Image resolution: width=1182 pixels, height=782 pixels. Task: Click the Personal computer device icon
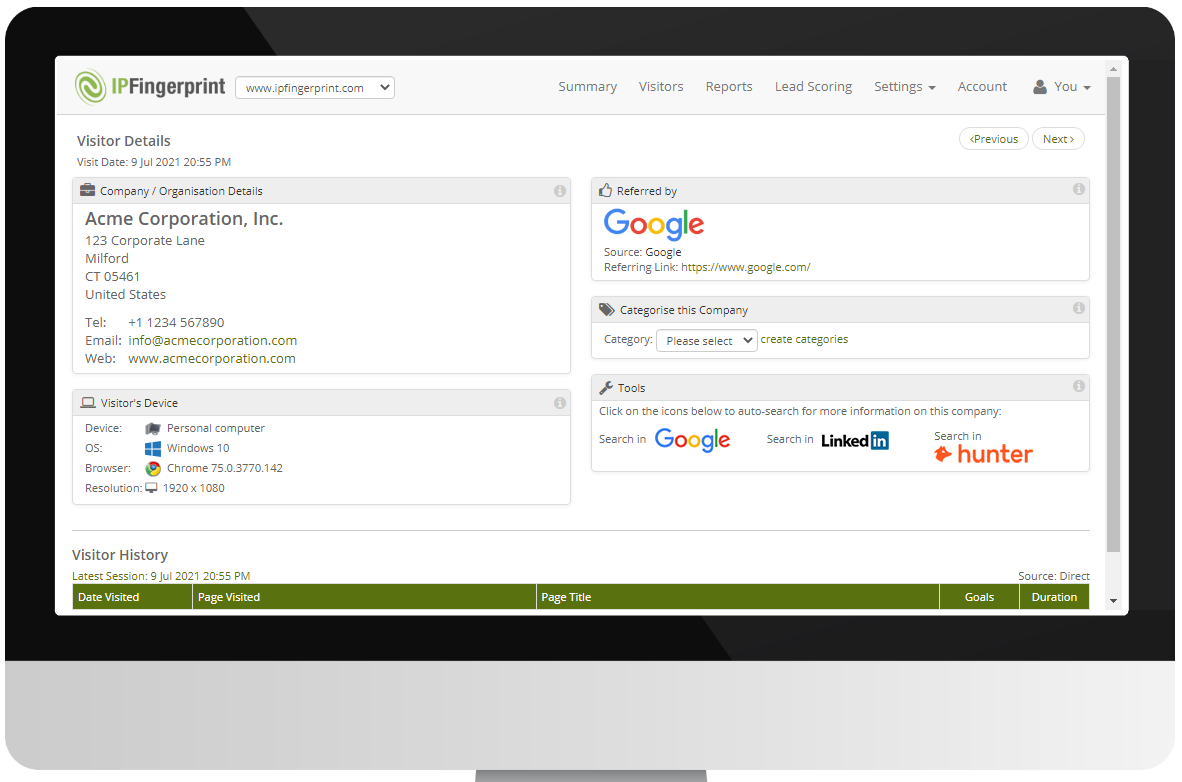[152, 428]
